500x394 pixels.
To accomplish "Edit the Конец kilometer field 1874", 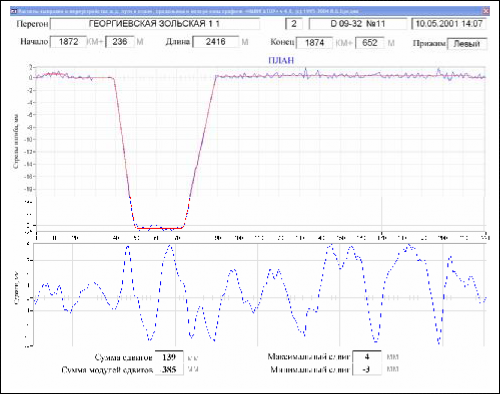I will pos(314,43).
